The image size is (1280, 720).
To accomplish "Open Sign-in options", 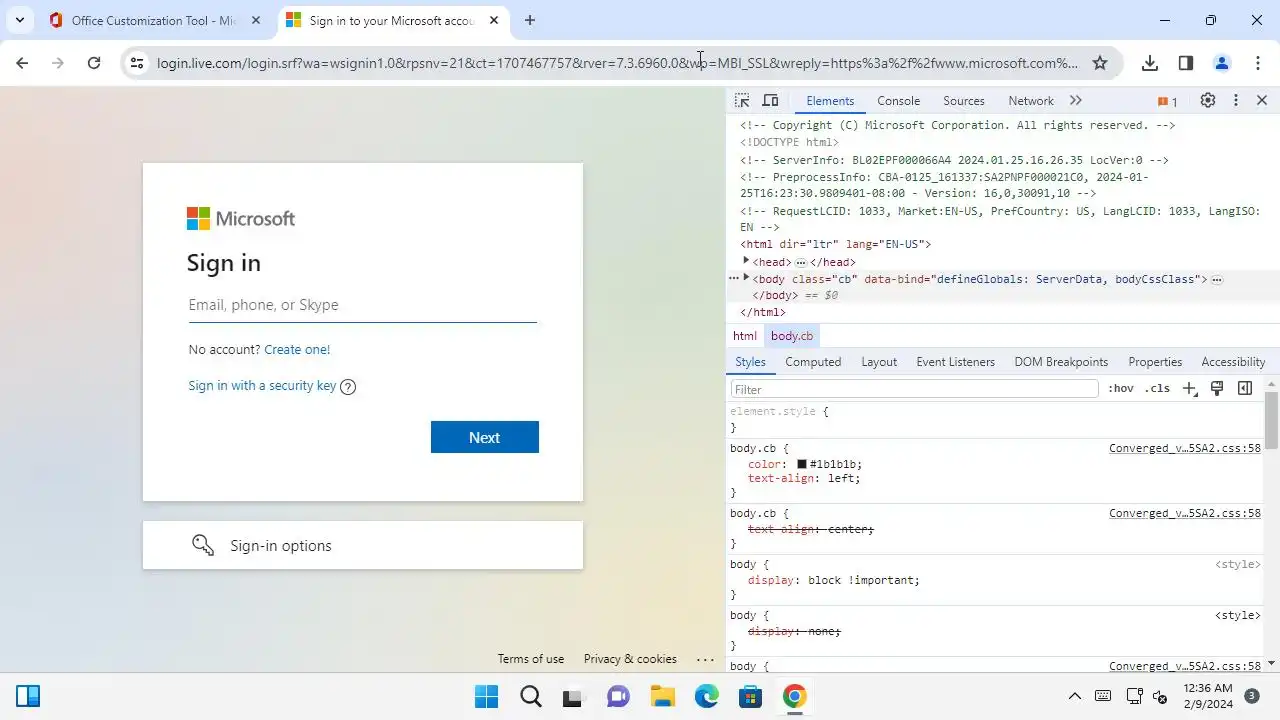I will click(362, 545).
